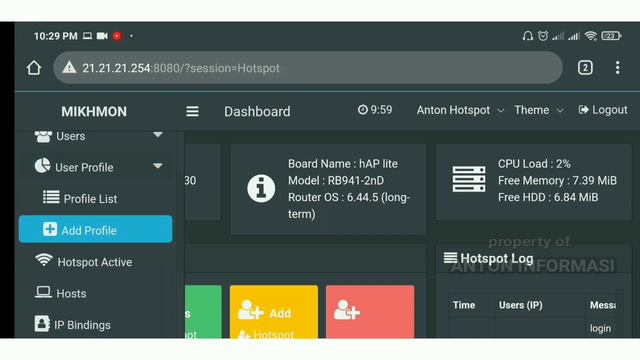640x360 pixels.
Task: Tap the alarm clock status icon
Action: 542,36
